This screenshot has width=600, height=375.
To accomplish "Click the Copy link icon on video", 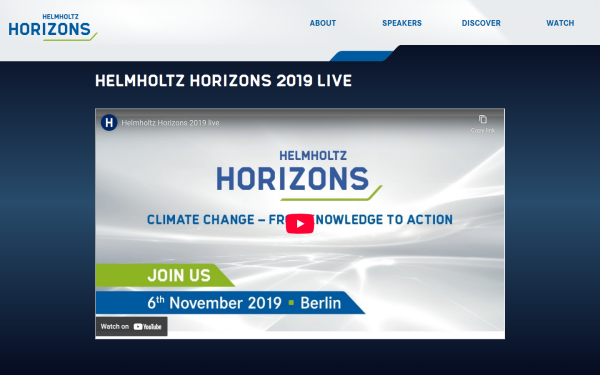I will coord(483,123).
